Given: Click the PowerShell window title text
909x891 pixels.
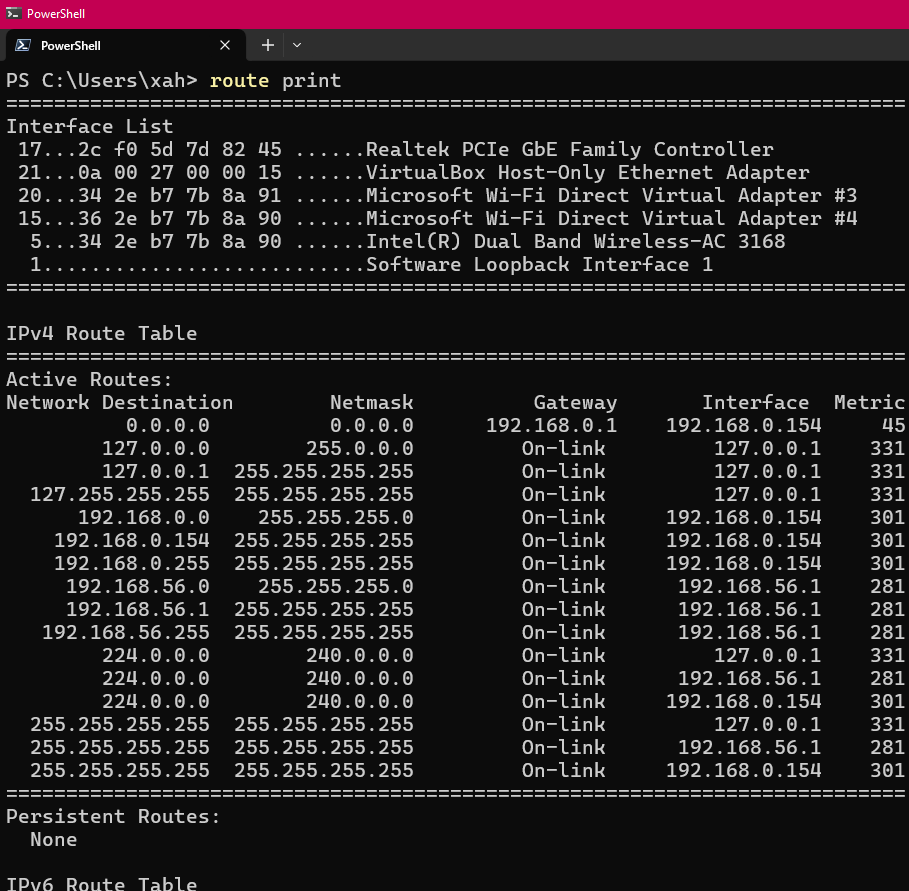Looking at the screenshot, I should click(x=56, y=14).
